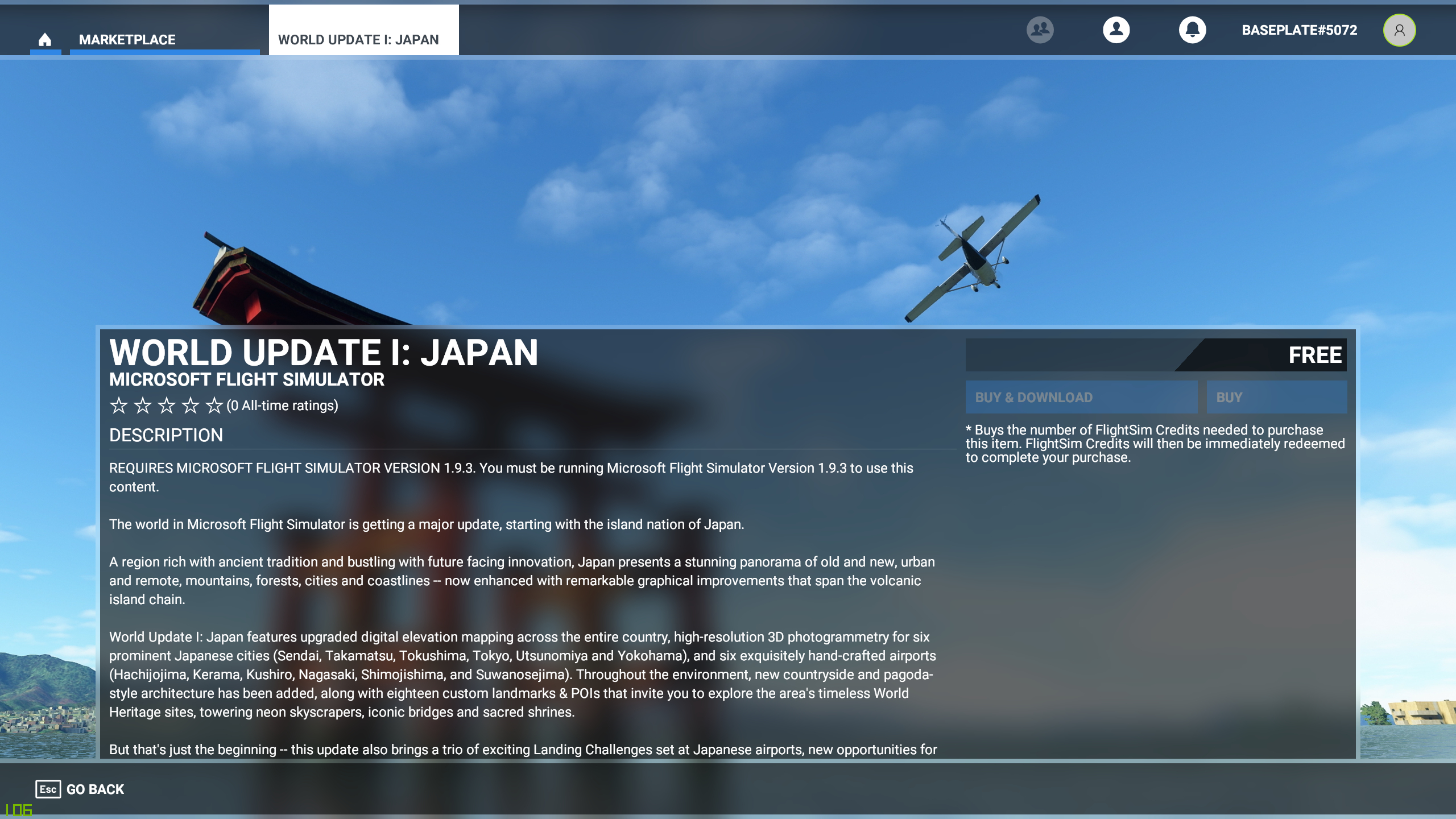Click the 'MICROSOFT FLIGHT SIMULATOR' publisher text
Image resolution: width=1456 pixels, height=819 pixels.
click(x=247, y=379)
